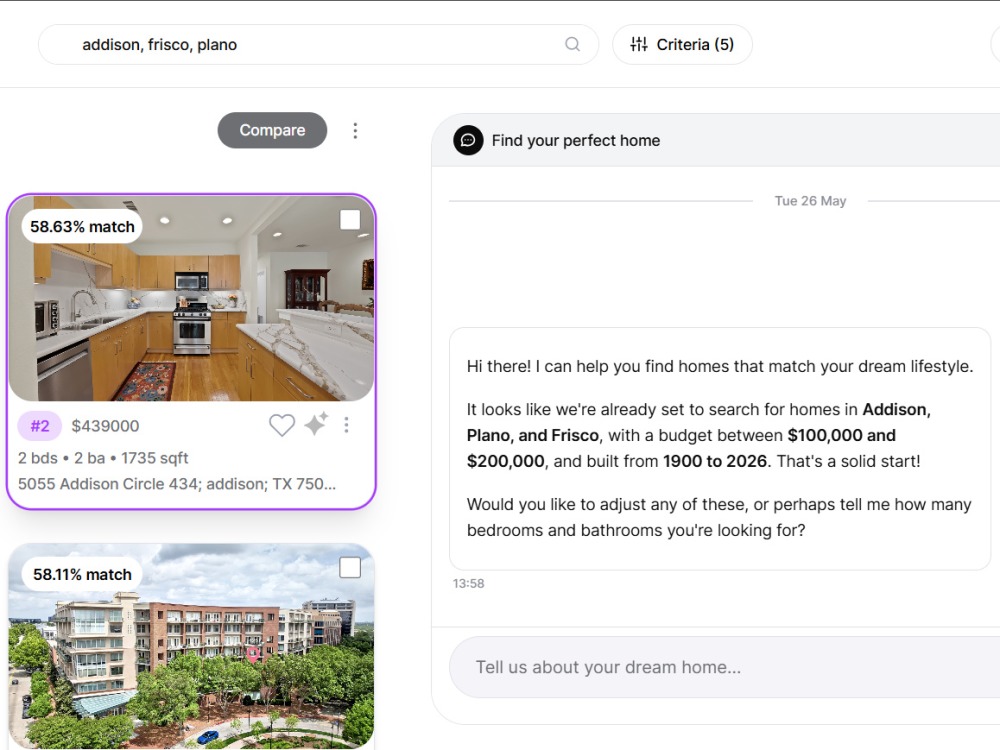Viewport: 1000px width, 750px height.
Task: Click the 'Find your perfect home' chat title
Action: (576, 140)
